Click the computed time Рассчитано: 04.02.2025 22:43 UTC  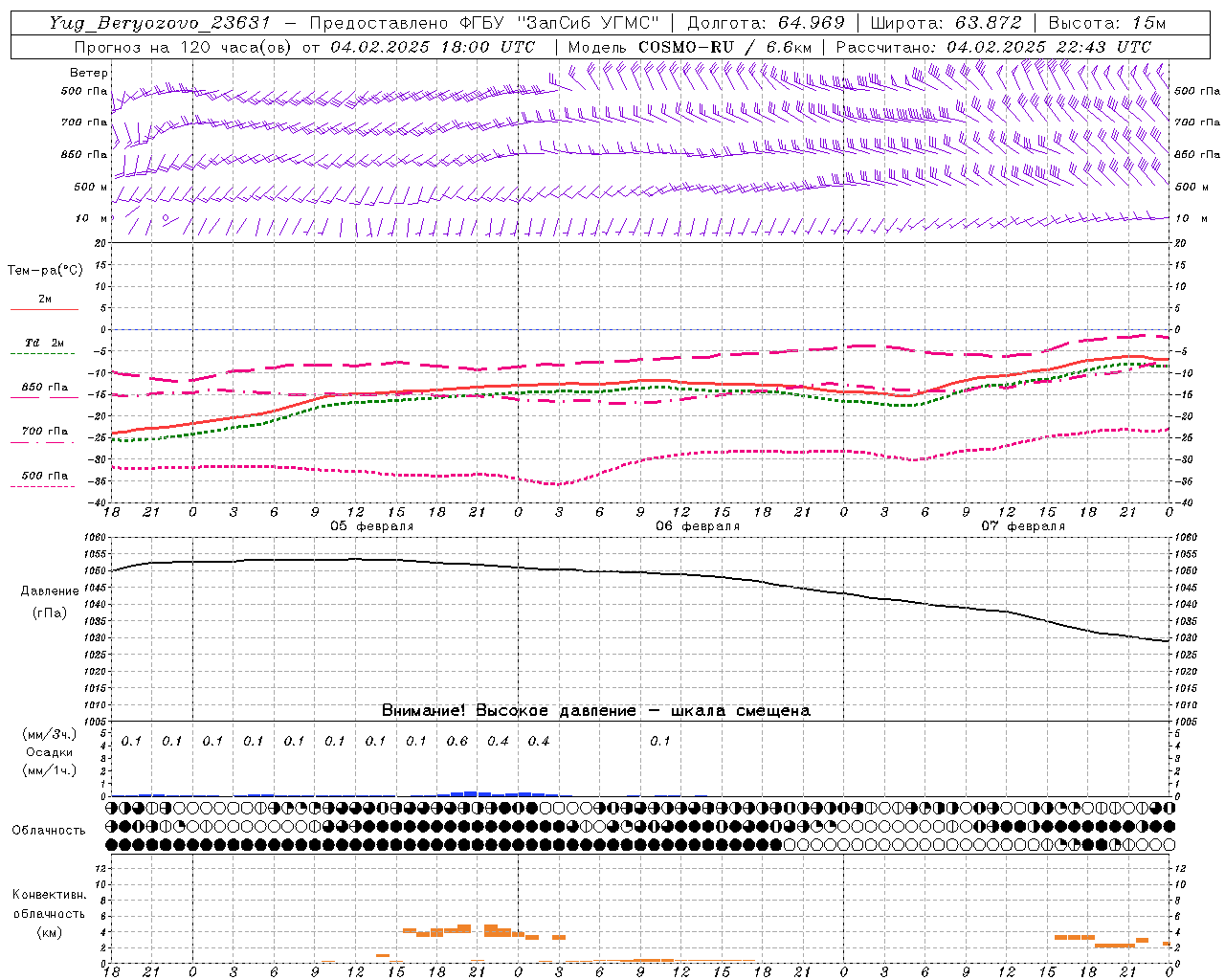993,46
